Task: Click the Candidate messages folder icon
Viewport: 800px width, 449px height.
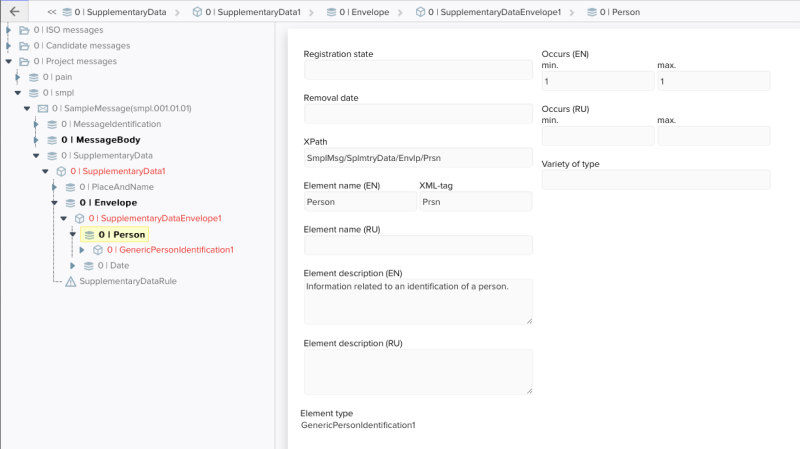Action: [24, 46]
